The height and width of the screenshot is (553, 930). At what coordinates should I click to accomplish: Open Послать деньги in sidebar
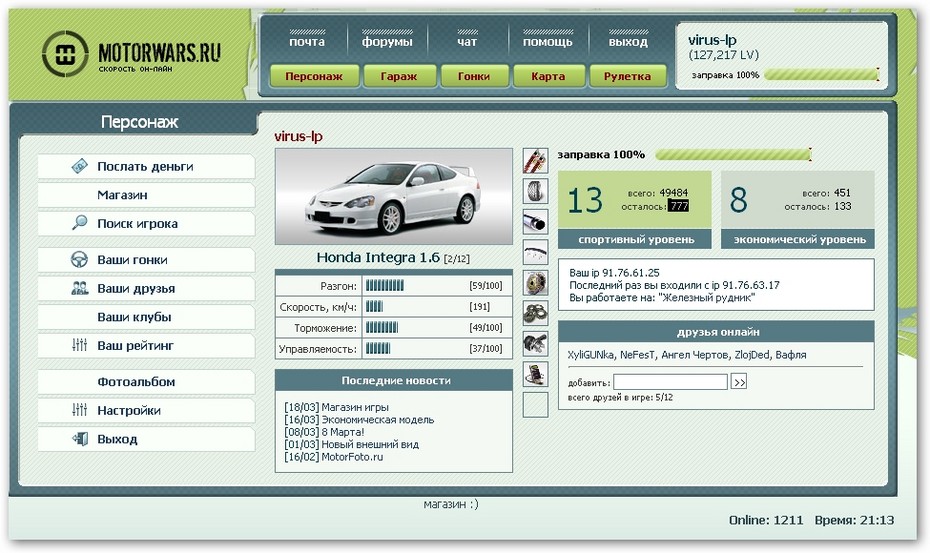pos(146,167)
